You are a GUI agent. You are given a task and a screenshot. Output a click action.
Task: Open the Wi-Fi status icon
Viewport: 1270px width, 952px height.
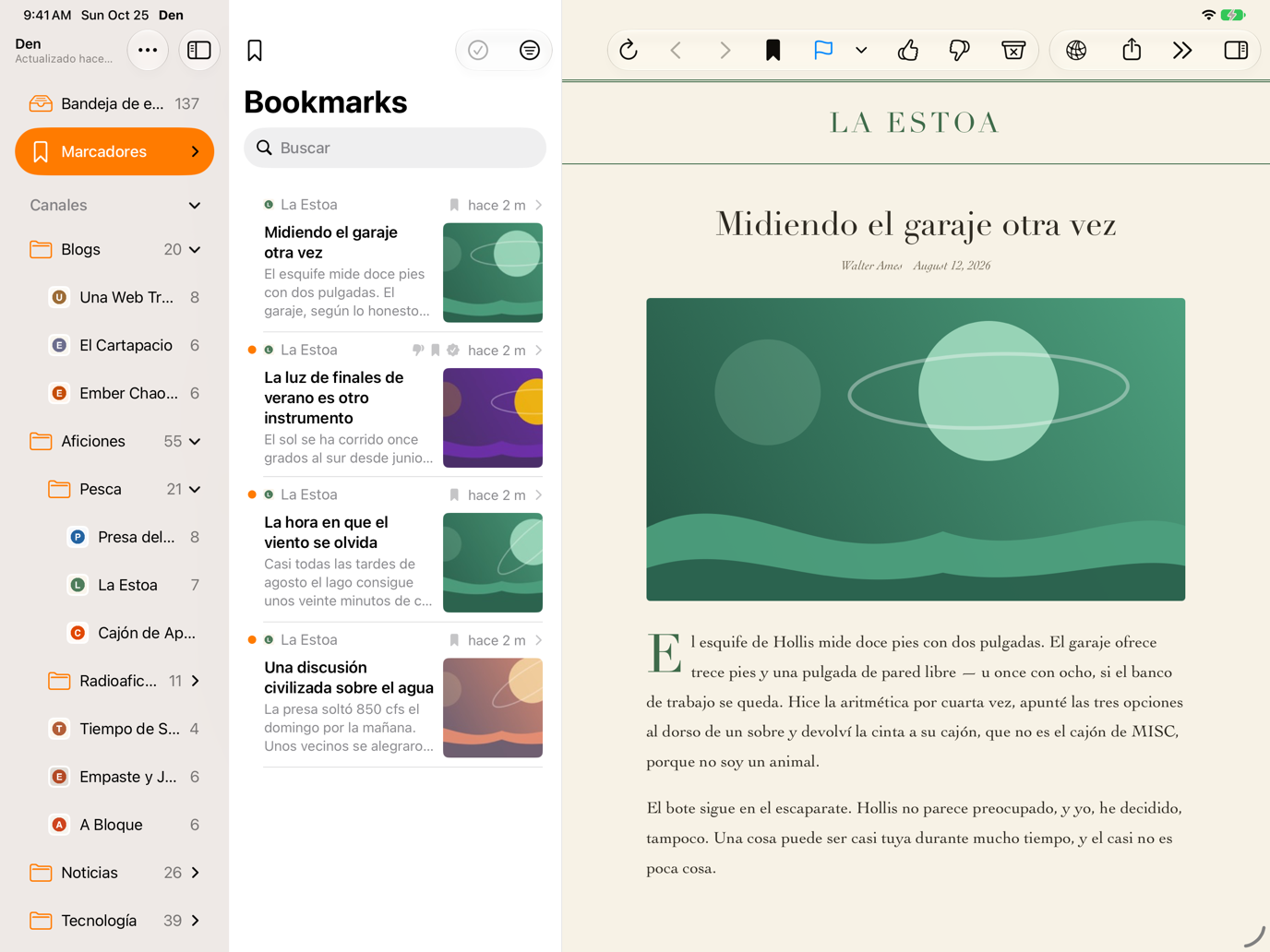point(1208,15)
